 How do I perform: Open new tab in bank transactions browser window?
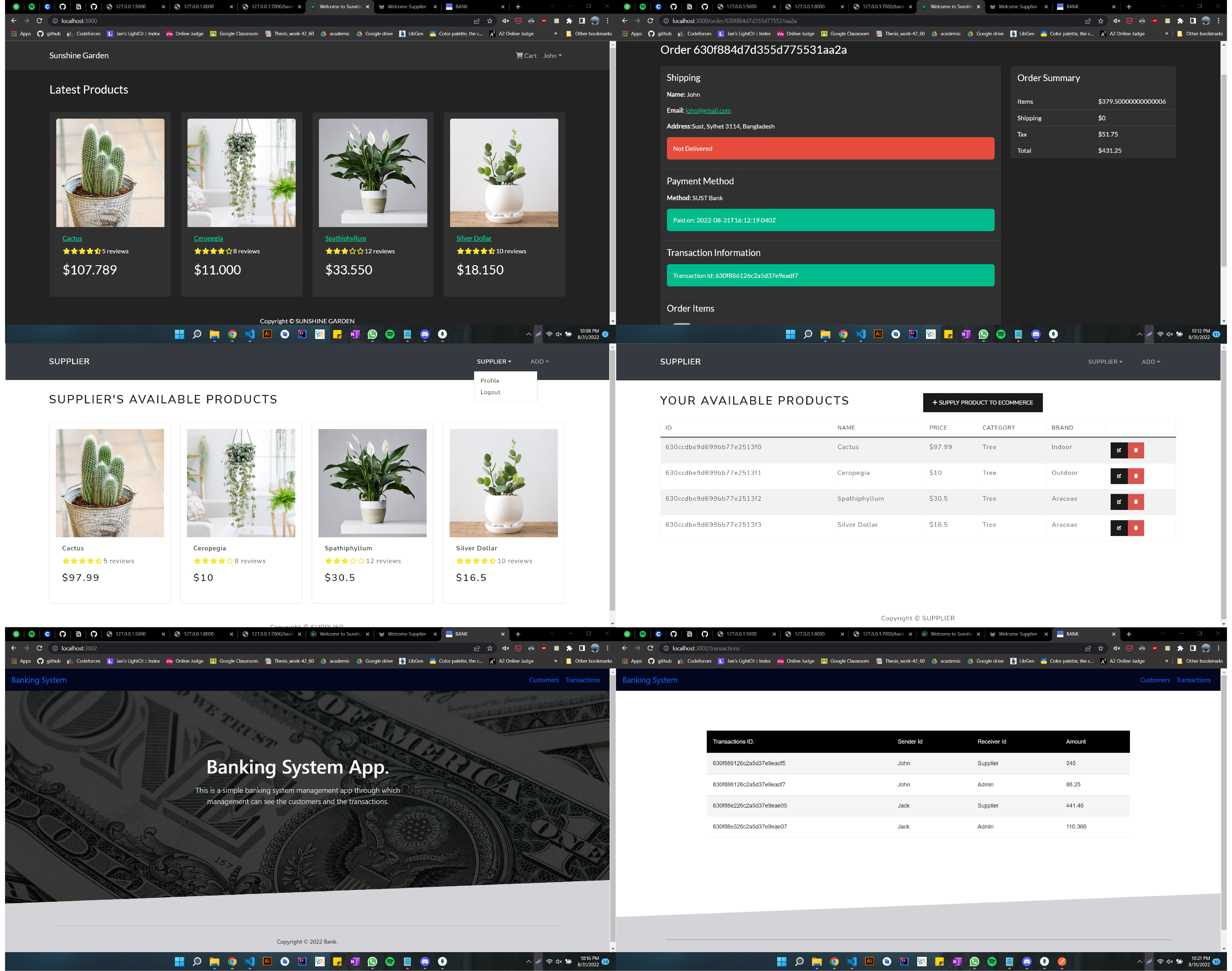(1129, 634)
